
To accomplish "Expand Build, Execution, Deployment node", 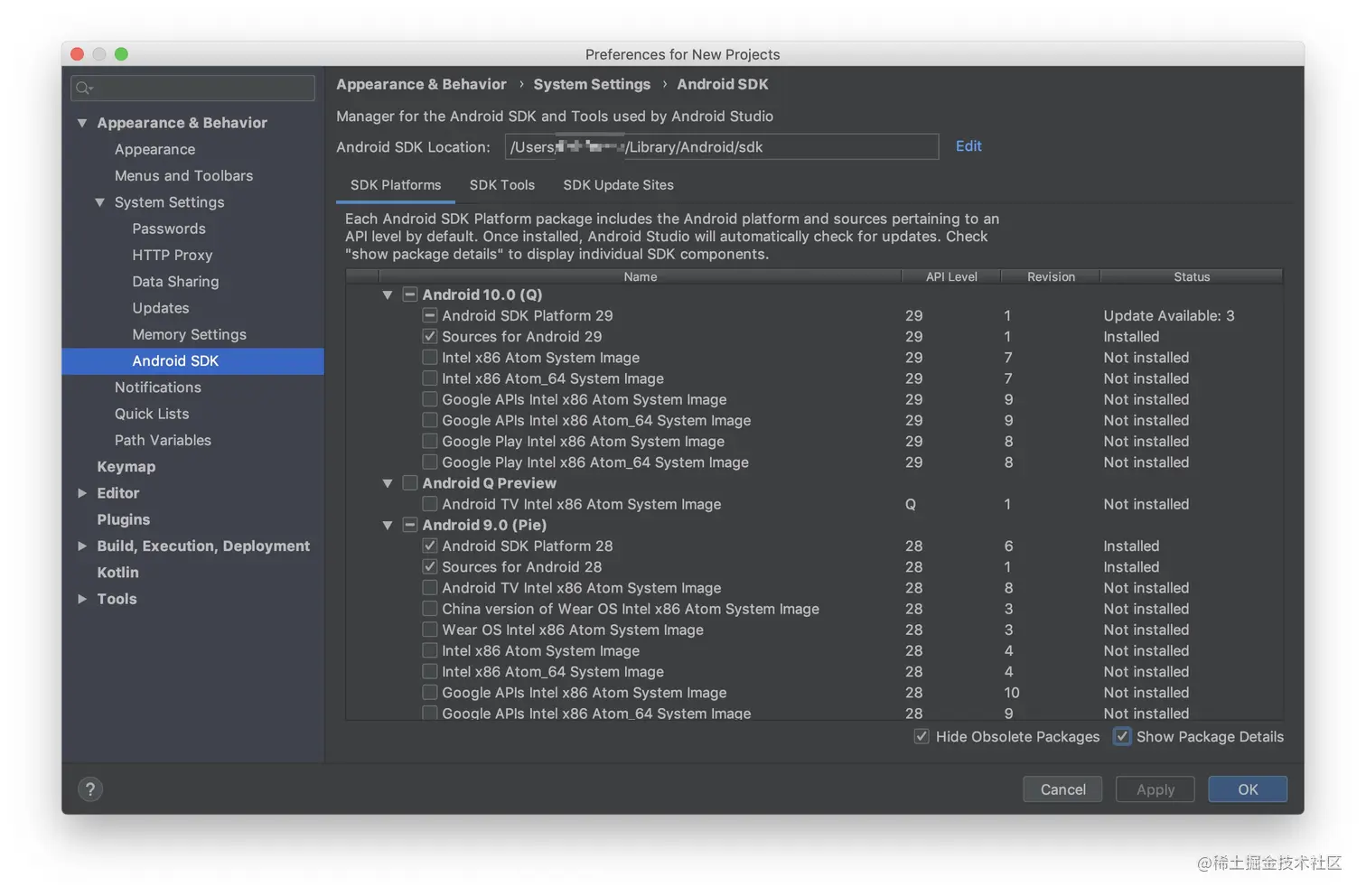I will (x=82, y=546).
